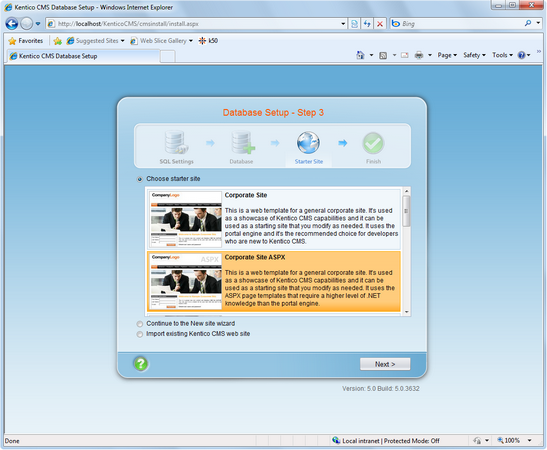Click the browser Forward arrow button
This screenshot has height=450, width=547.
click(27, 24)
